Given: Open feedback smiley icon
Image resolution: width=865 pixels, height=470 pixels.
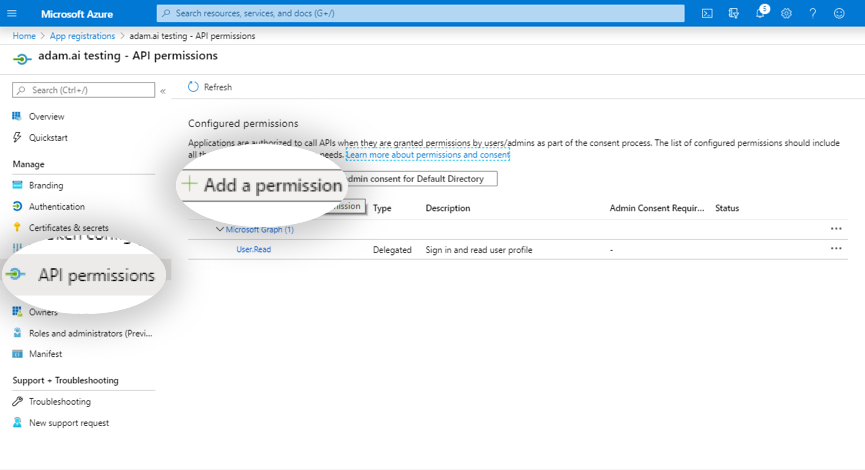Looking at the screenshot, I should pos(839,13).
